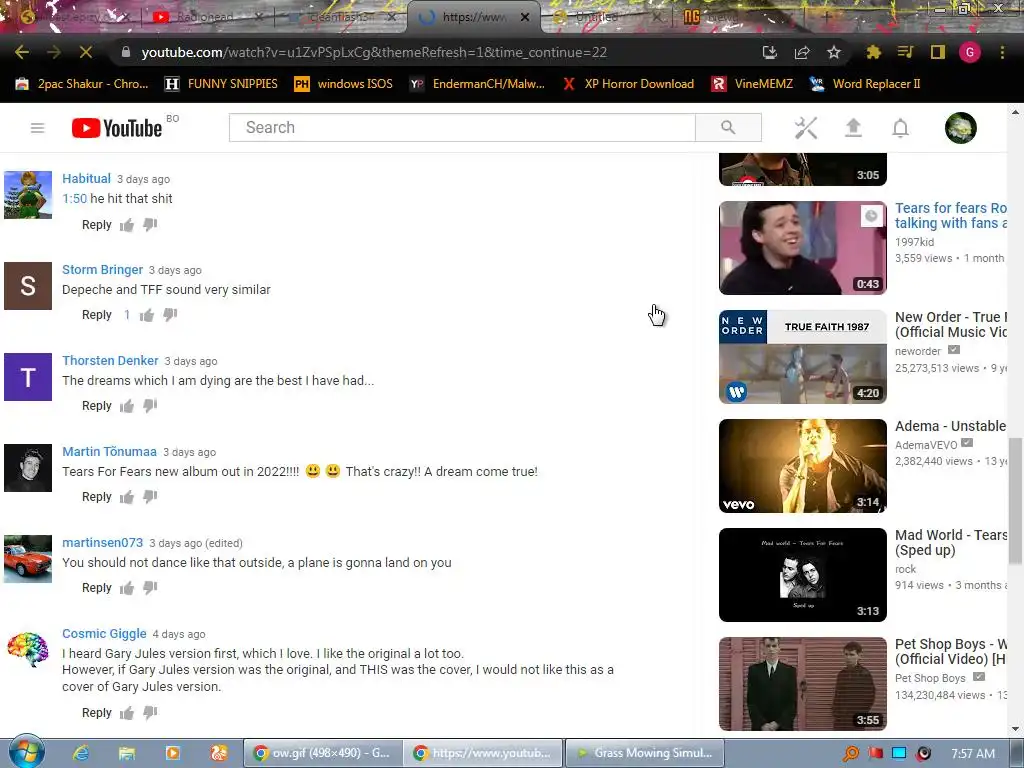Go back with browser back arrow
This screenshot has width=1024, height=768.
click(x=22, y=52)
